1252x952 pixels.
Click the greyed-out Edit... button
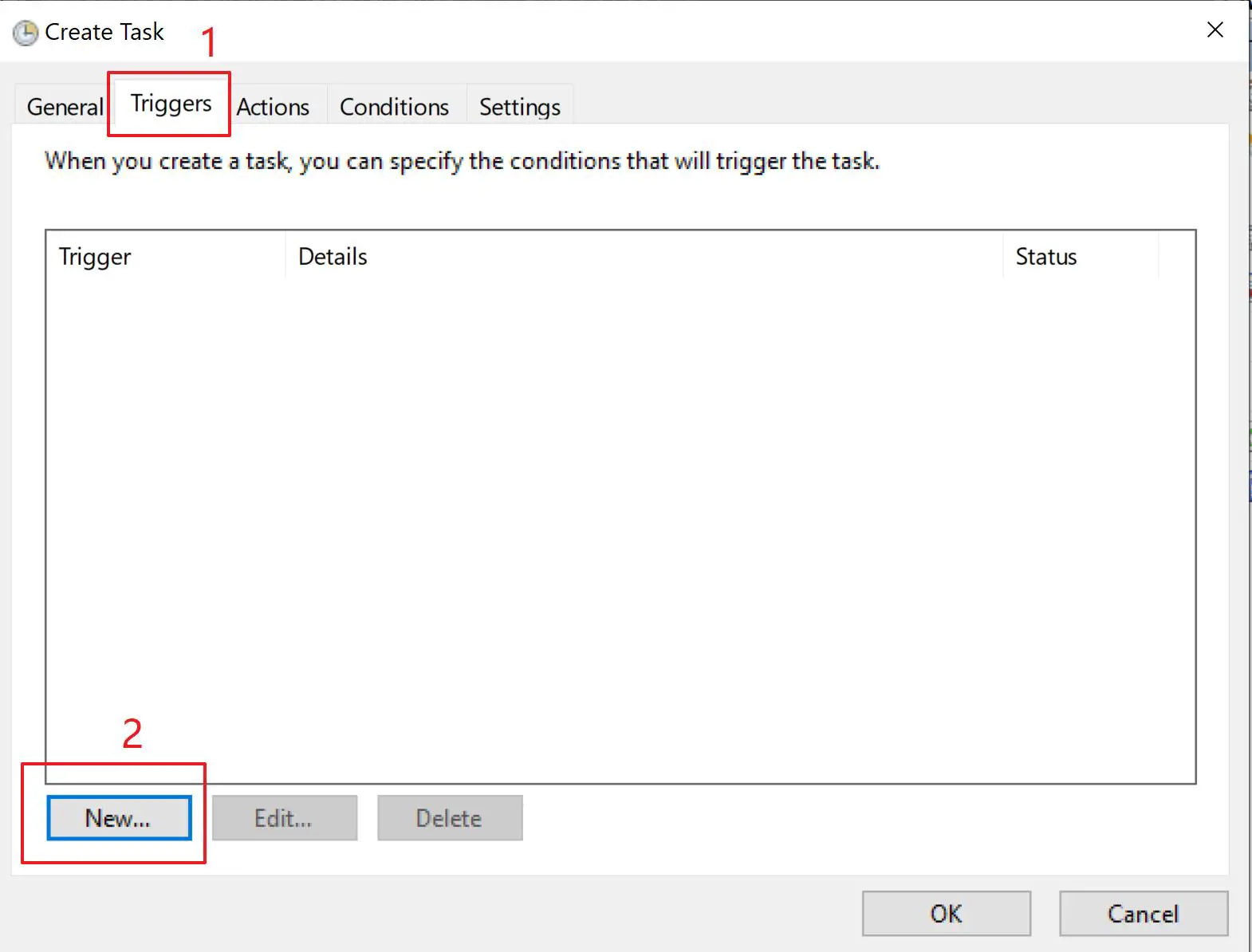[285, 817]
